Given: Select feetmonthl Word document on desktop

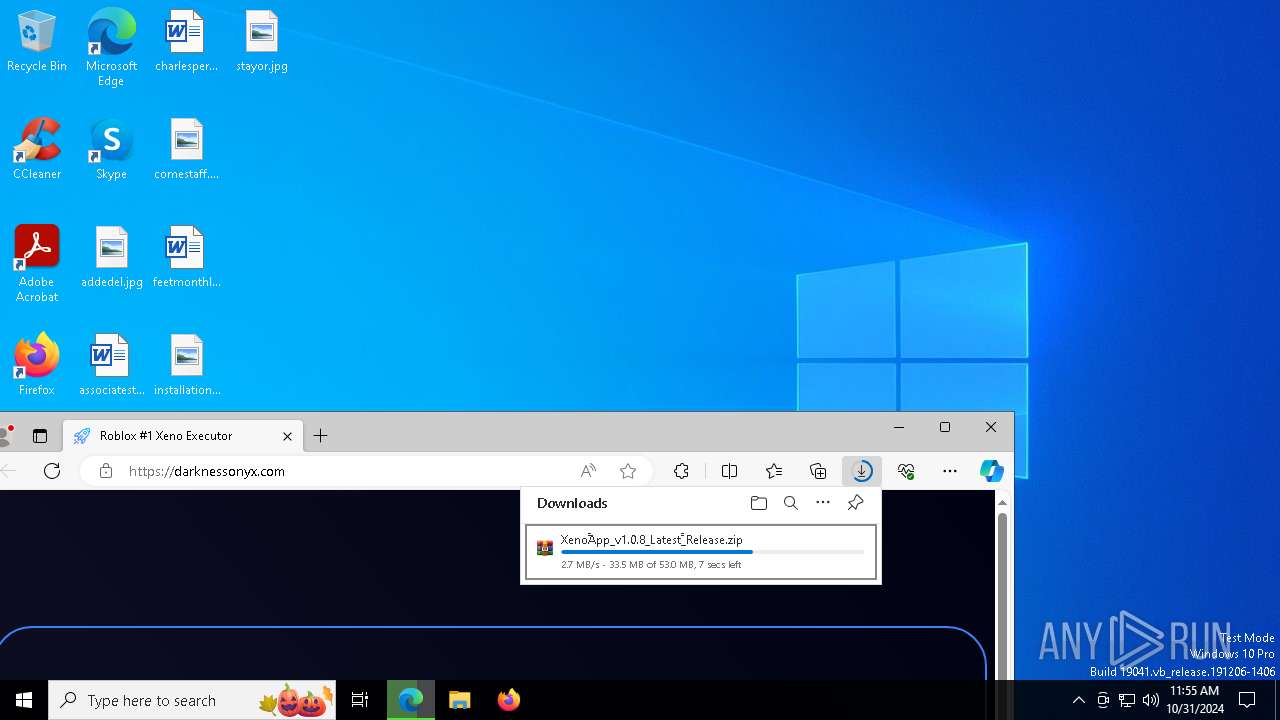Looking at the screenshot, I should click(x=186, y=257).
